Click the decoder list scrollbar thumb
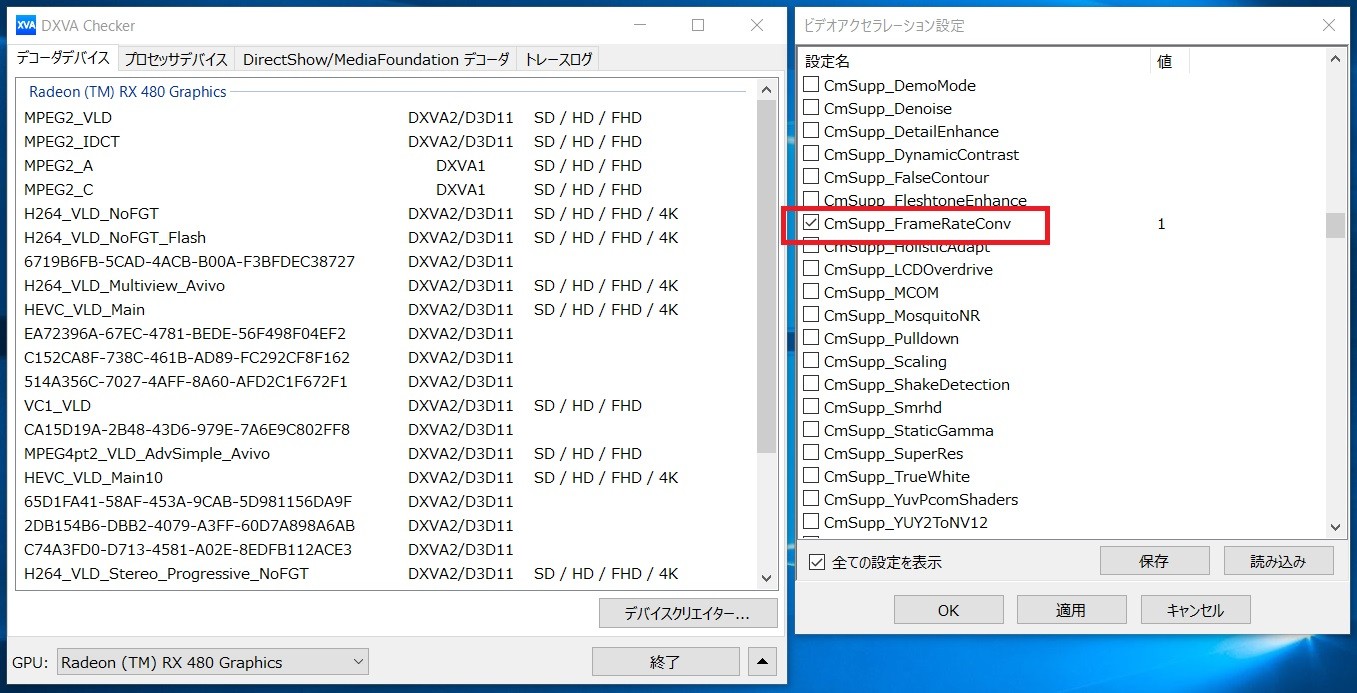 (767, 276)
